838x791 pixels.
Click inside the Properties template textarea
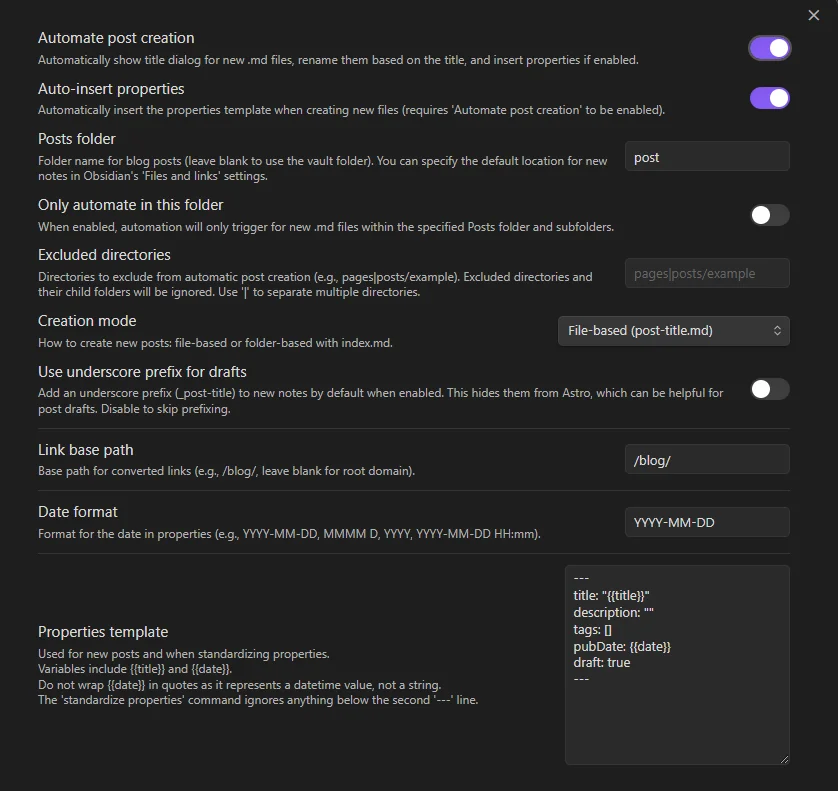(677, 700)
